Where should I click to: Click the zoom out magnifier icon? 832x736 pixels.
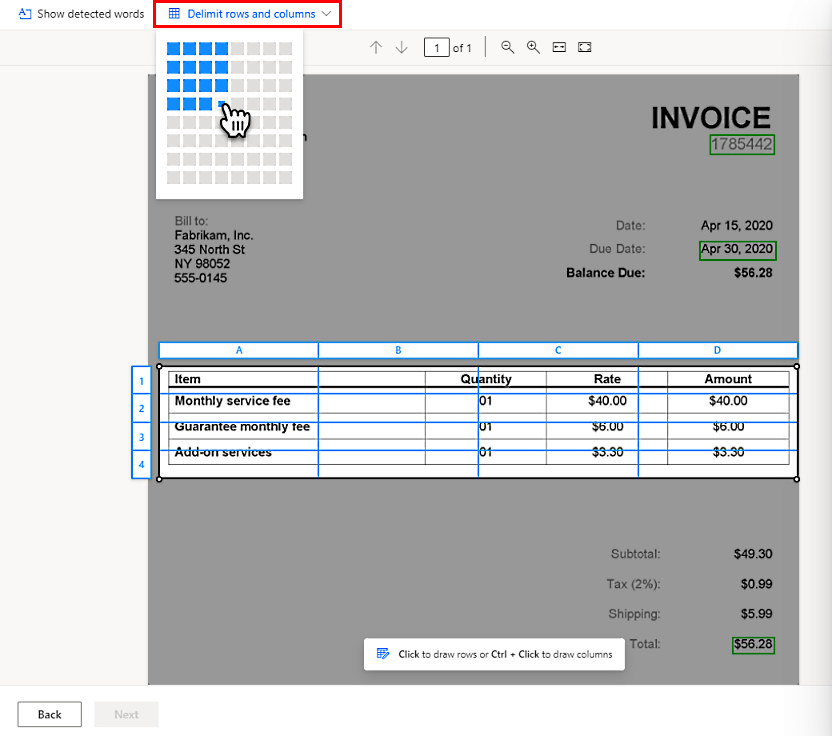[x=508, y=47]
